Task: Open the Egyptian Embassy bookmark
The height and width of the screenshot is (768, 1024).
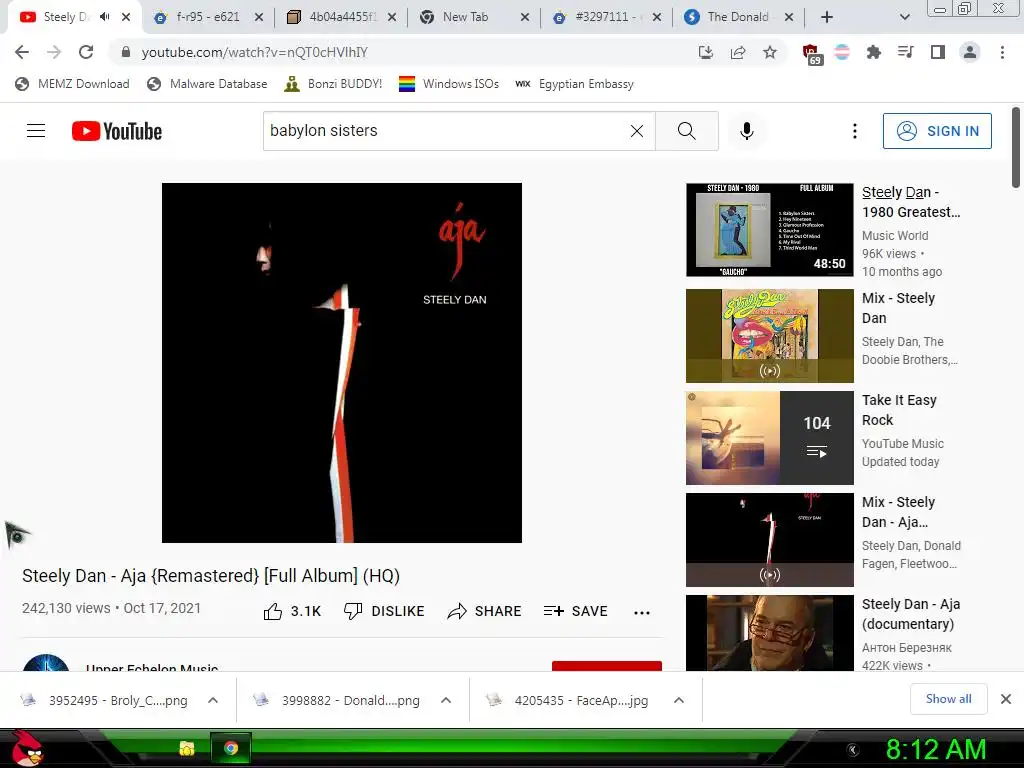Action: [574, 84]
